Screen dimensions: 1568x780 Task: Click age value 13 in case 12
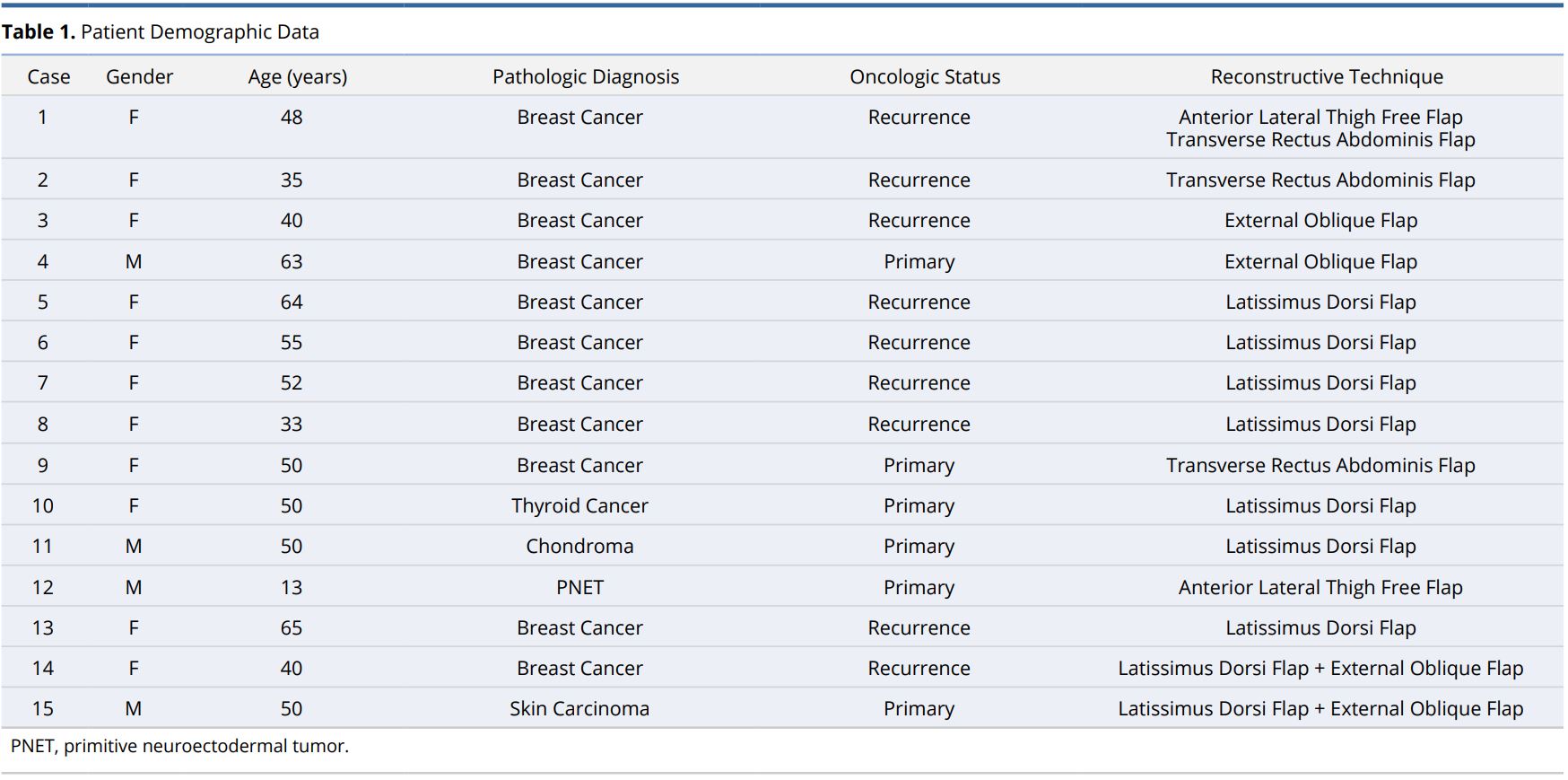pyautogui.click(x=292, y=588)
